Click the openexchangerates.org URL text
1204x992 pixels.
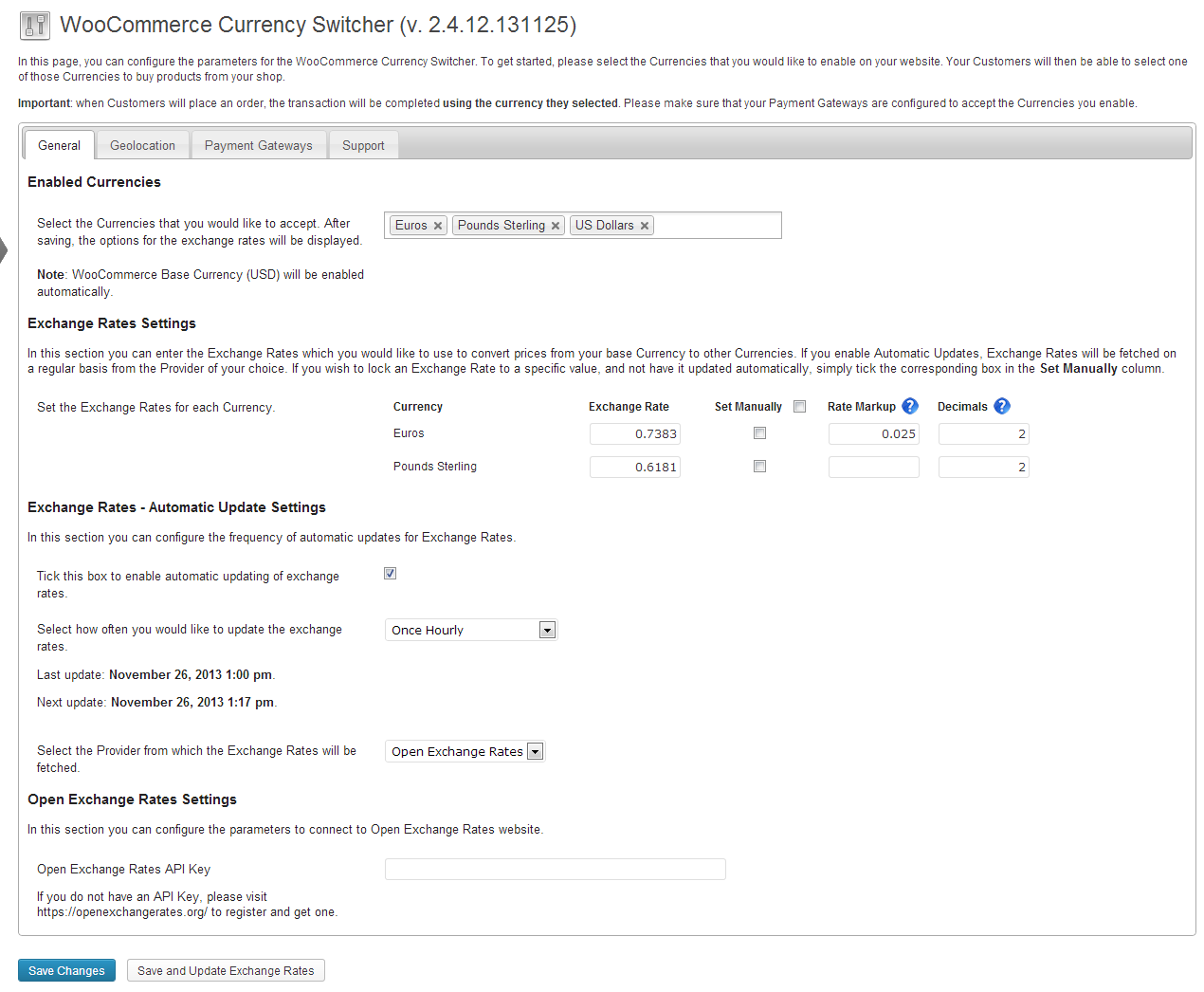click(122, 912)
